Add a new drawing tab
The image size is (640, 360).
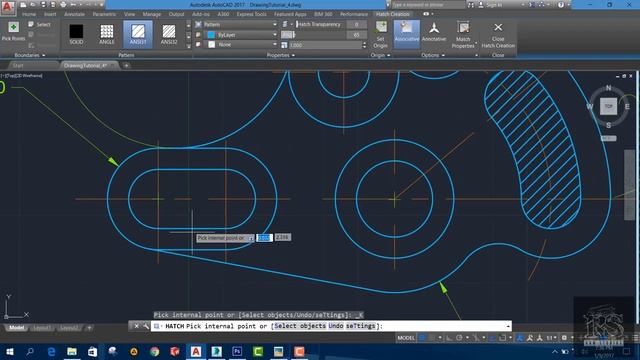[126, 65]
